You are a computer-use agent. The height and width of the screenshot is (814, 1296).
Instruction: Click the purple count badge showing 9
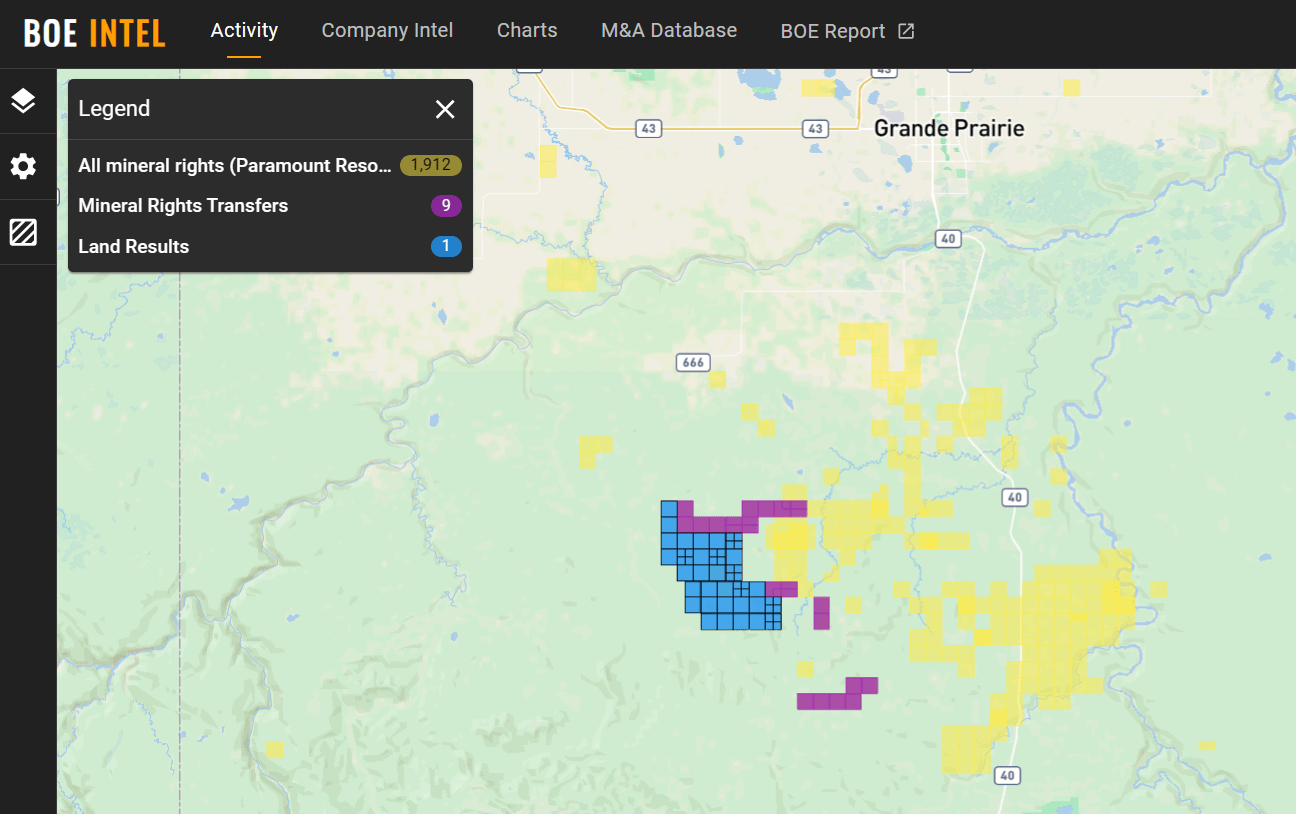pyautogui.click(x=445, y=205)
